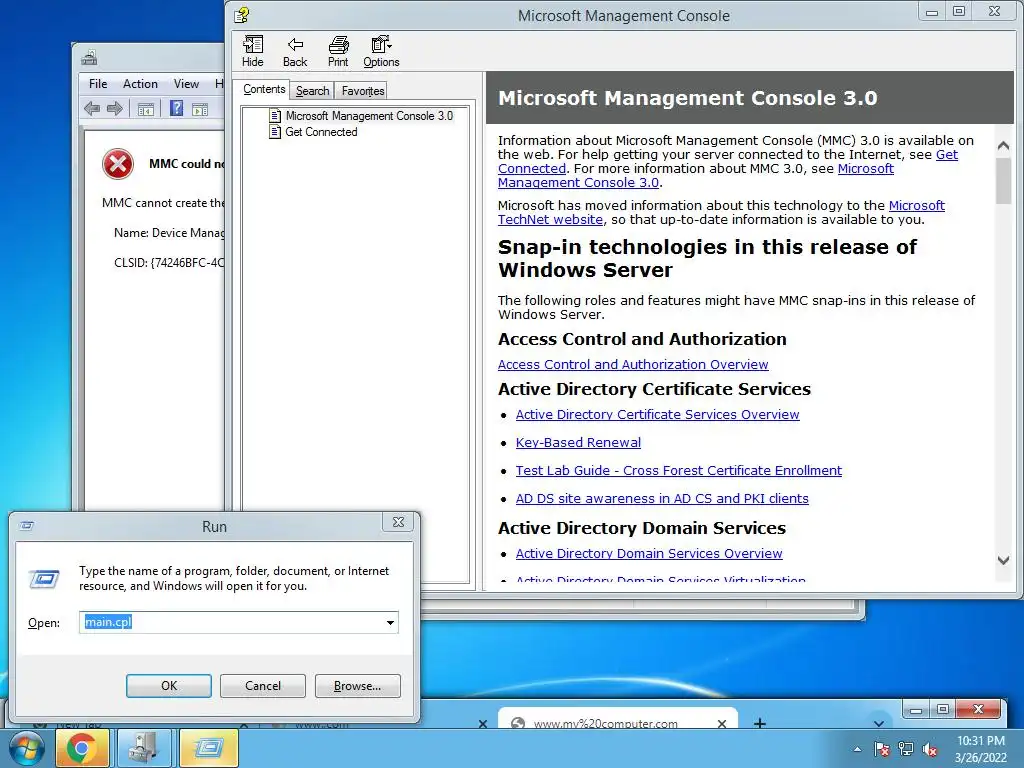1024x768 pixels.
Task: Select the Get Connected topic
Action: (x=321, y=132)
